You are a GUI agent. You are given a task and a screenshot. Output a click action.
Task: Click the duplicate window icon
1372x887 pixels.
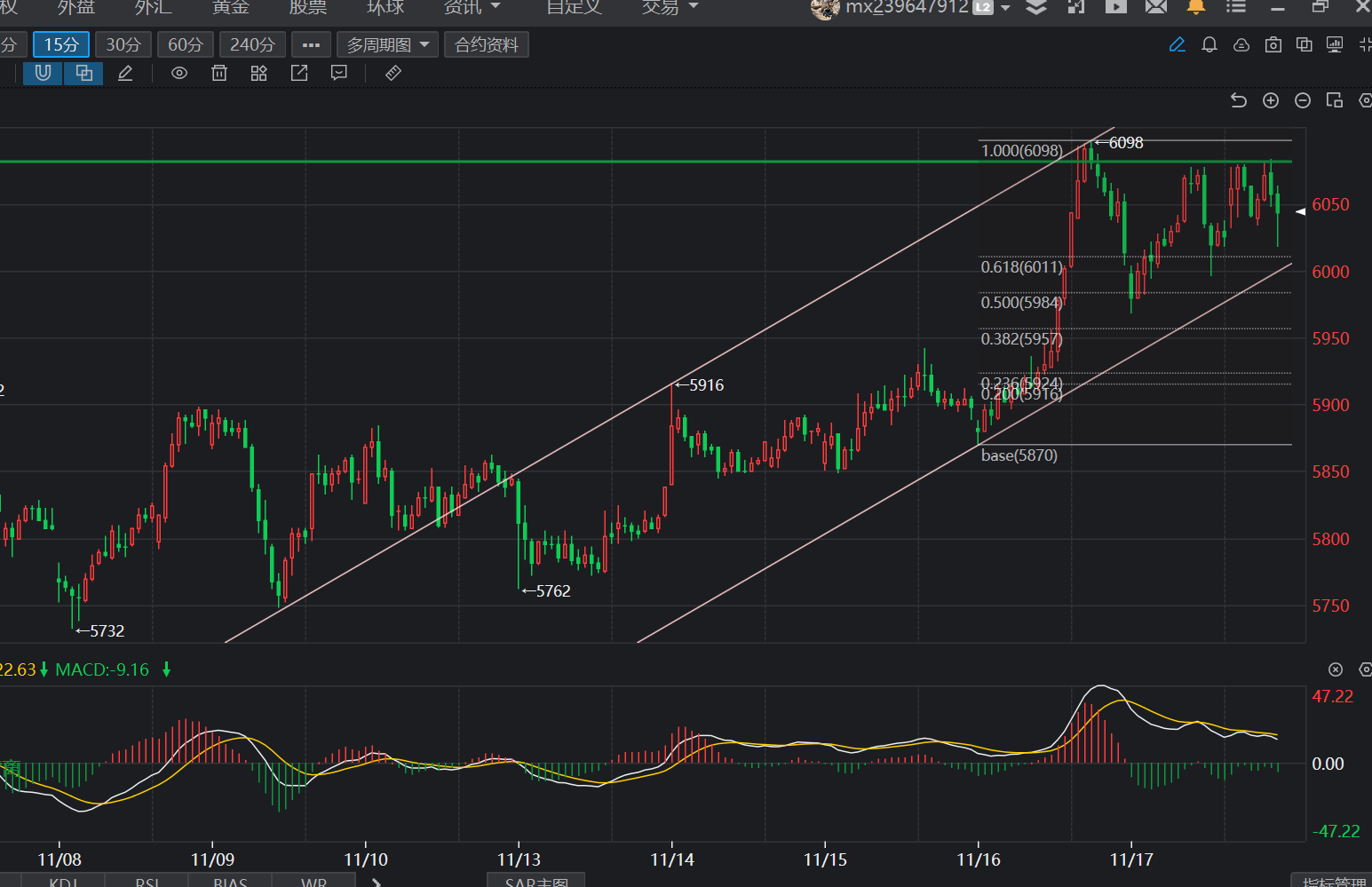click(x=1305, y=44)
